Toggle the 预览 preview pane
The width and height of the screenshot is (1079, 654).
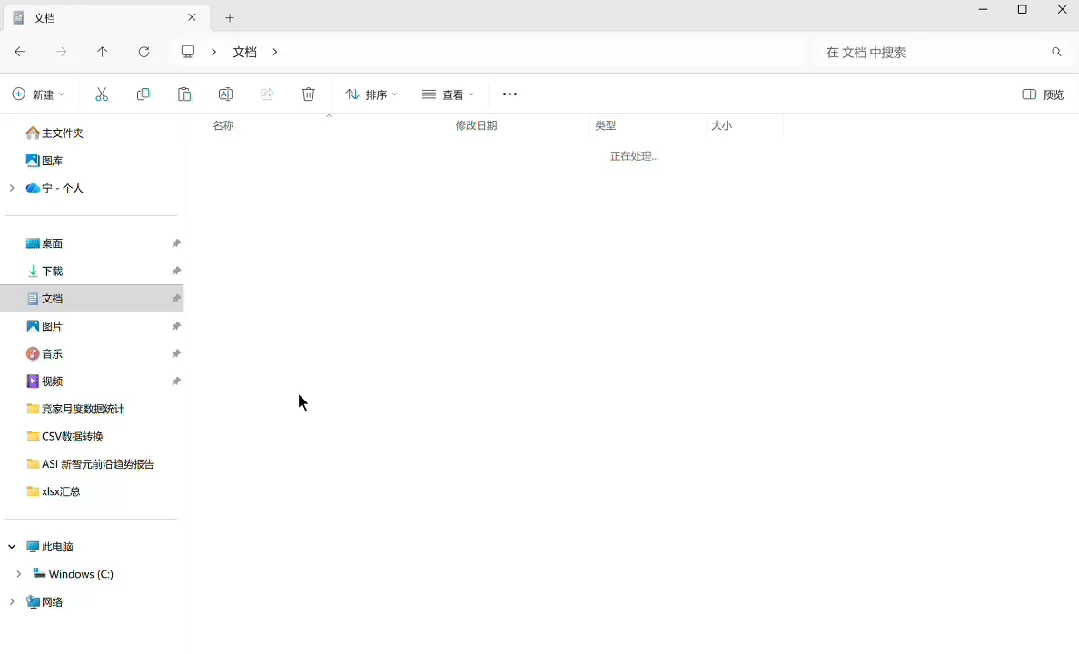point(1043,94)
